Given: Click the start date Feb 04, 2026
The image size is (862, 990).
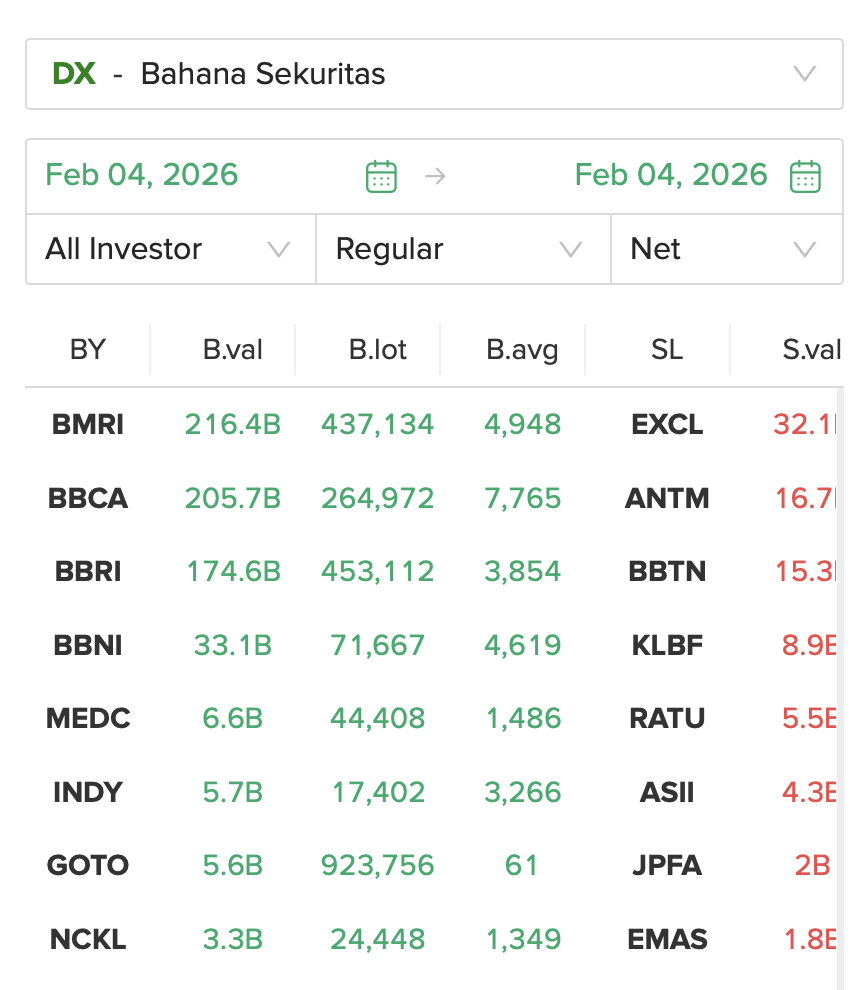Looking at the screenshot, I should click(142, 175).
